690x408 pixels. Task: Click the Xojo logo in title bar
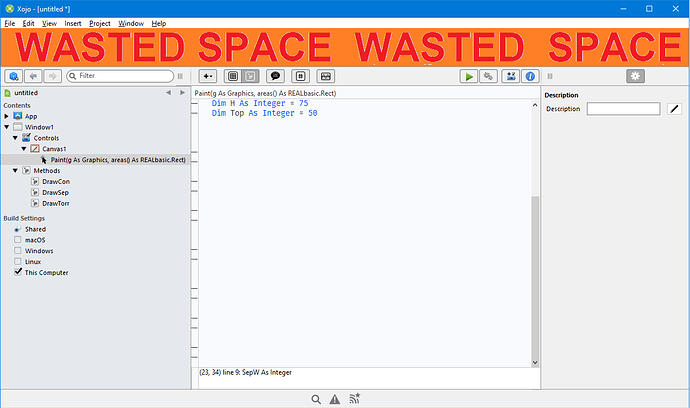point(9,9)
